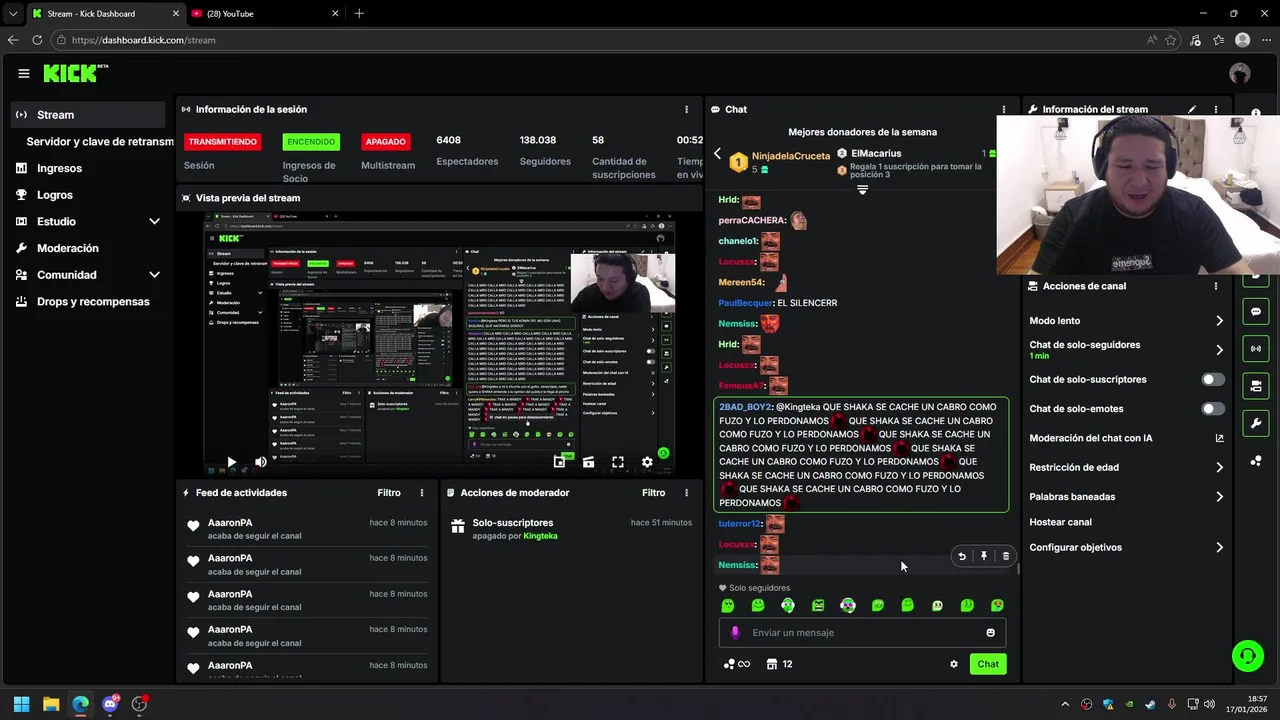Open the shop icon showing 12
The width and height of the screenshot is (1280, 720).
click(x=780, y=664)
